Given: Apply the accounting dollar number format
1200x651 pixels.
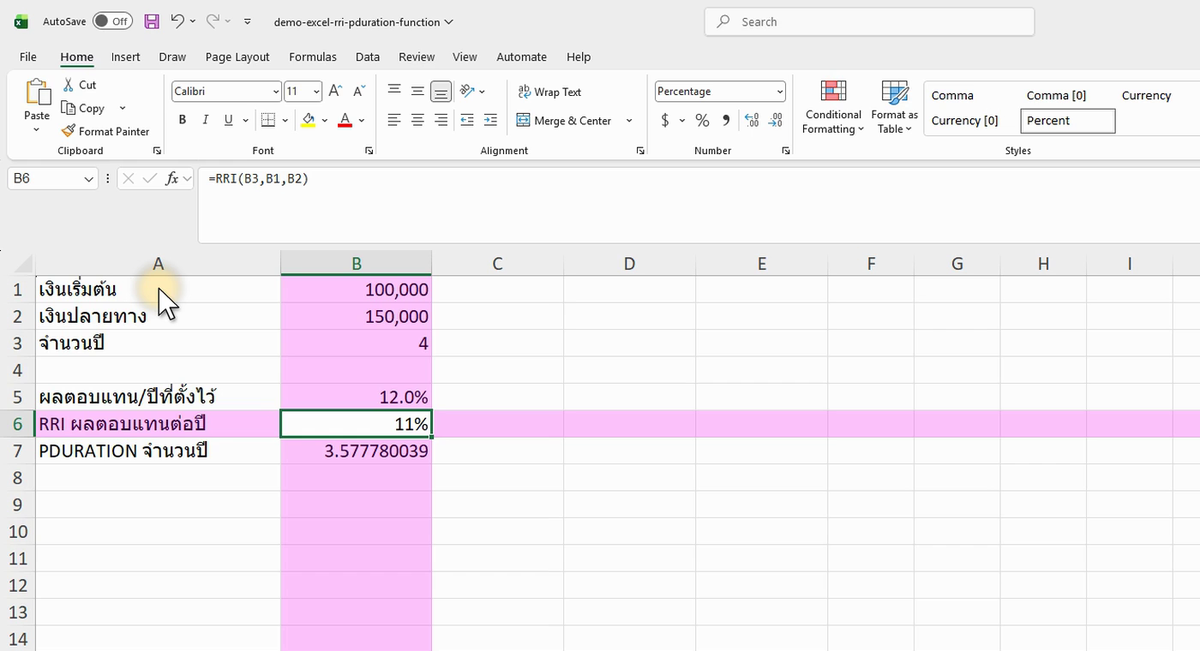Looking at the screenshot, I should (x=665, y=120).
